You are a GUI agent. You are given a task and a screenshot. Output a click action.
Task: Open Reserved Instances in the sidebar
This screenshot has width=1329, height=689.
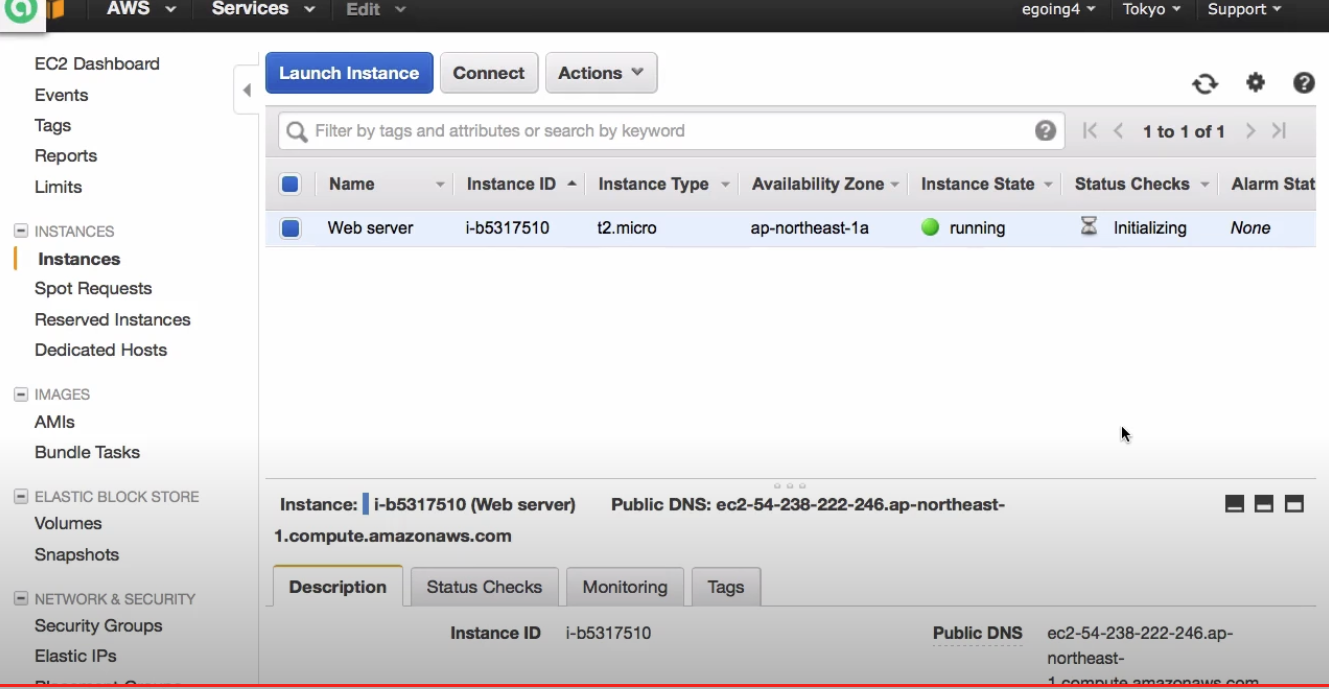112,320
